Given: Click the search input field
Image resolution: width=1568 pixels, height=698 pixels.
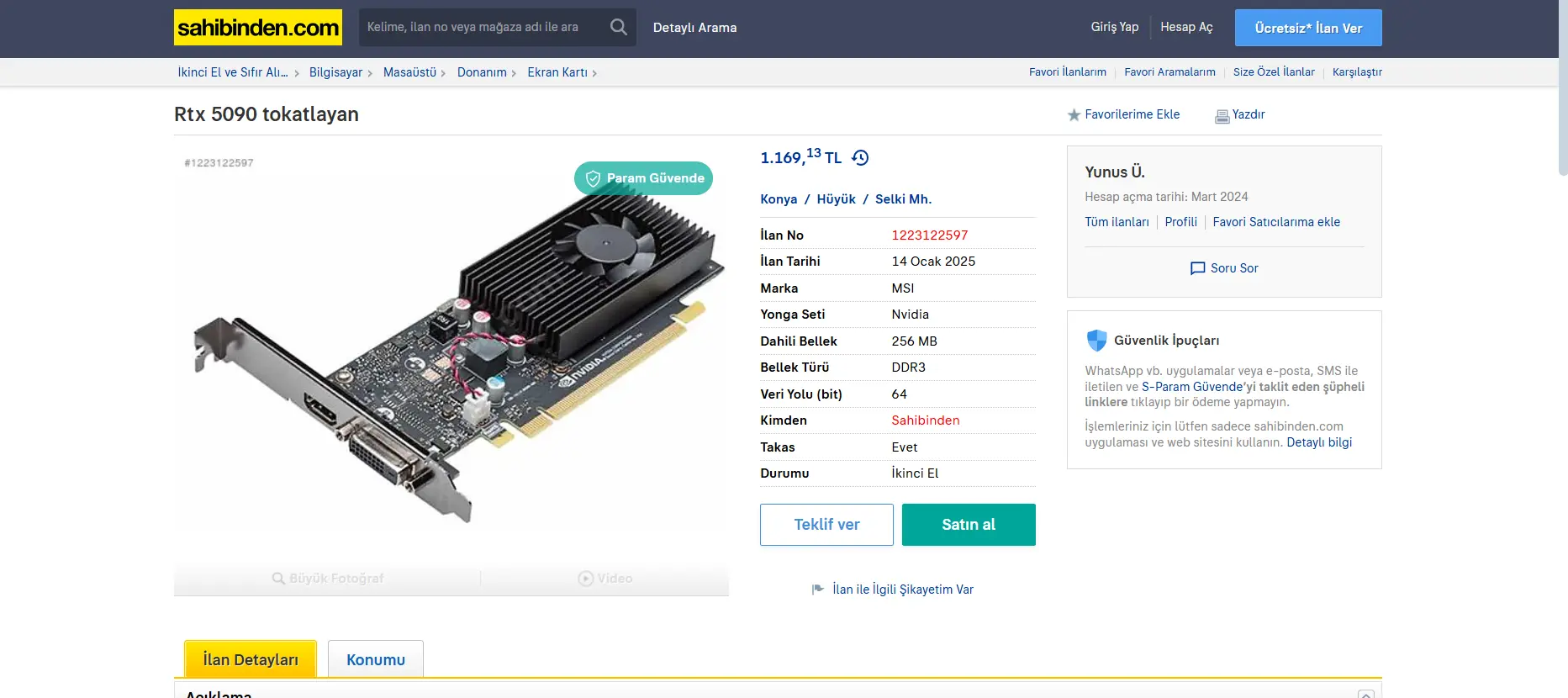Looking at the screenshot, I should coord(483,27).
